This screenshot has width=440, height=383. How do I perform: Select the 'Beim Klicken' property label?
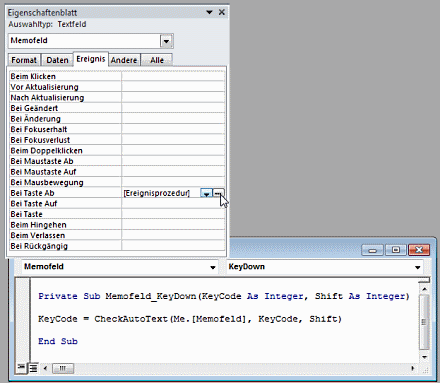pos(33,77)
